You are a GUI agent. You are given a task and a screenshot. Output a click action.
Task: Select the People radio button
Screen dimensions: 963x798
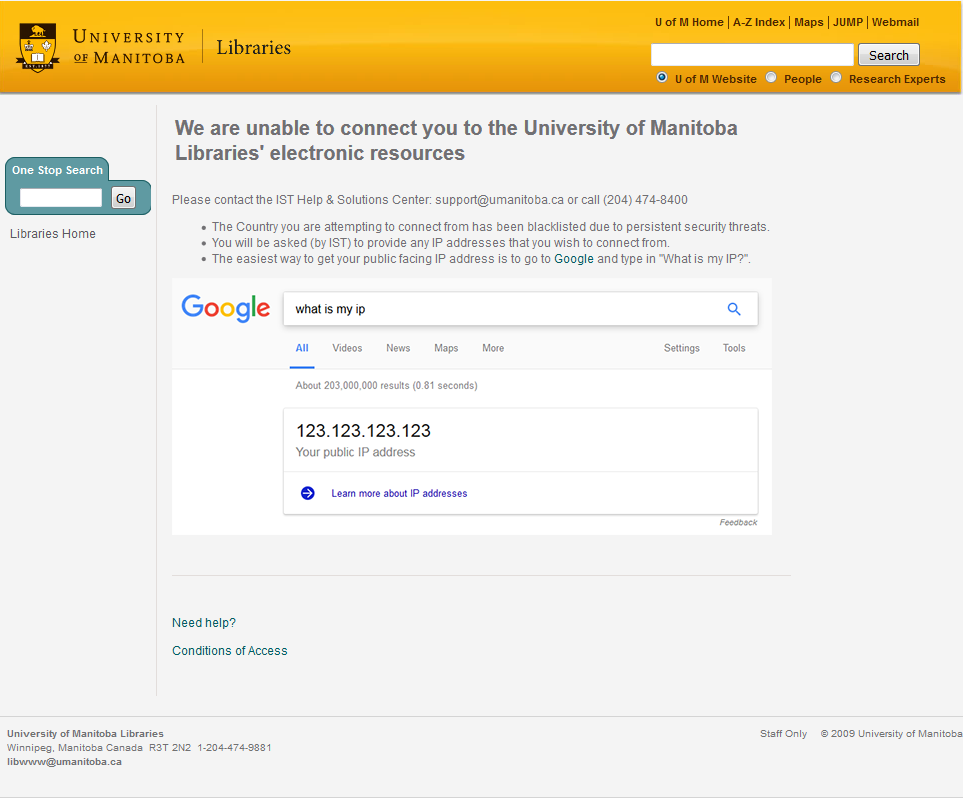click(x=771, y=78)
